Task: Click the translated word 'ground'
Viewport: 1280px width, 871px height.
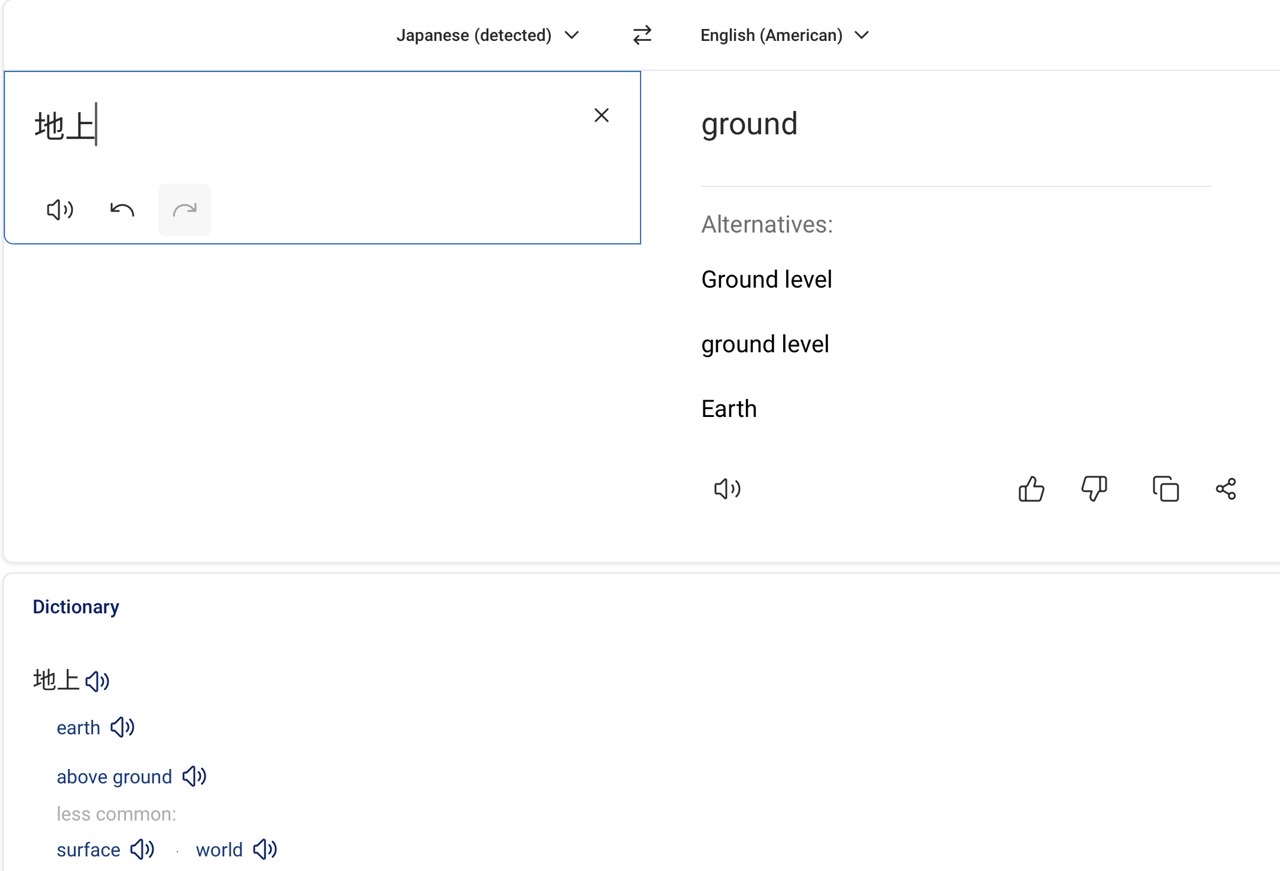Action: (x=749, y=124)
